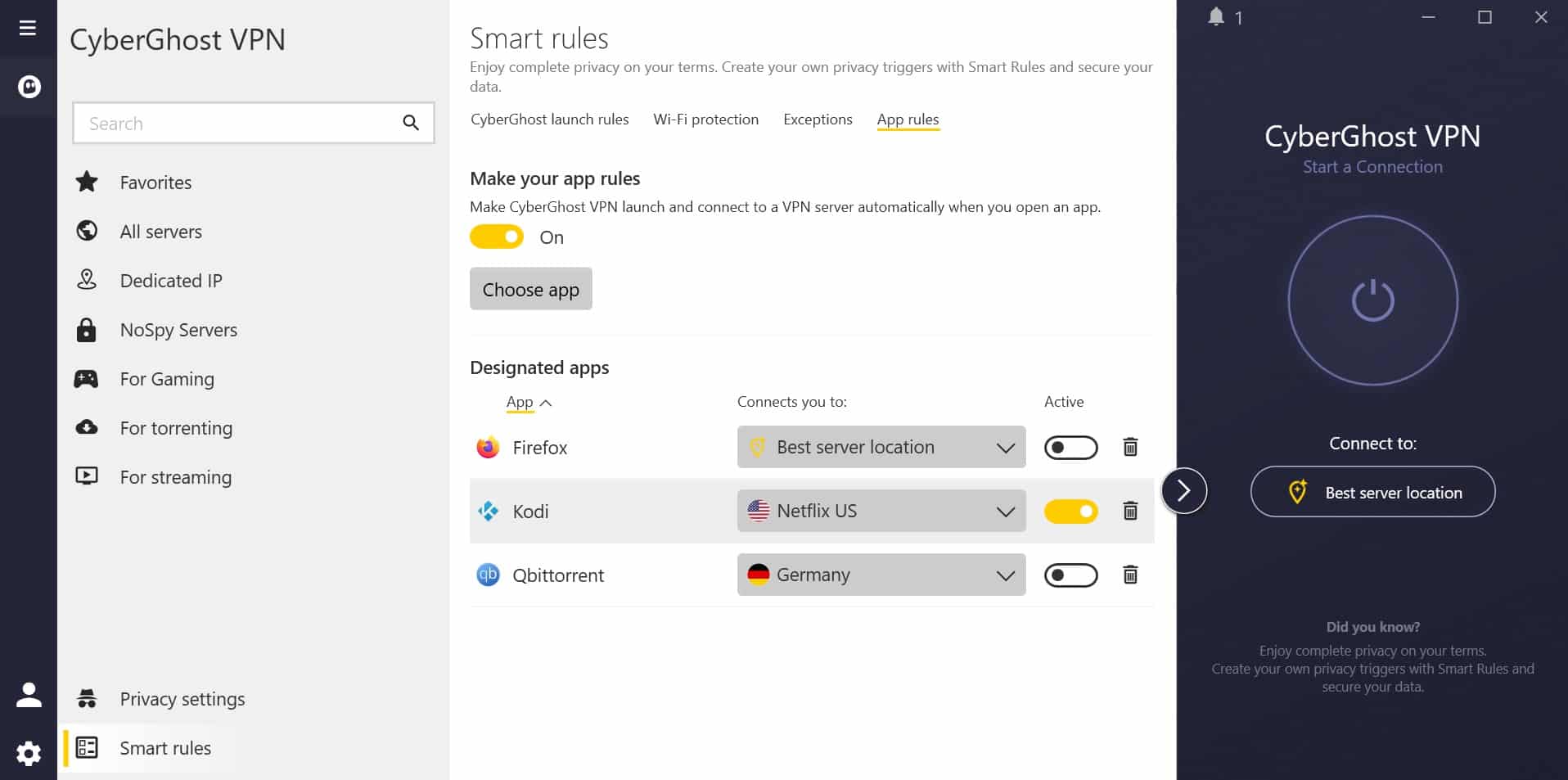Switch to Exceptions tab
Viewport: 1568px width, 780px height.
click(818, 119)
